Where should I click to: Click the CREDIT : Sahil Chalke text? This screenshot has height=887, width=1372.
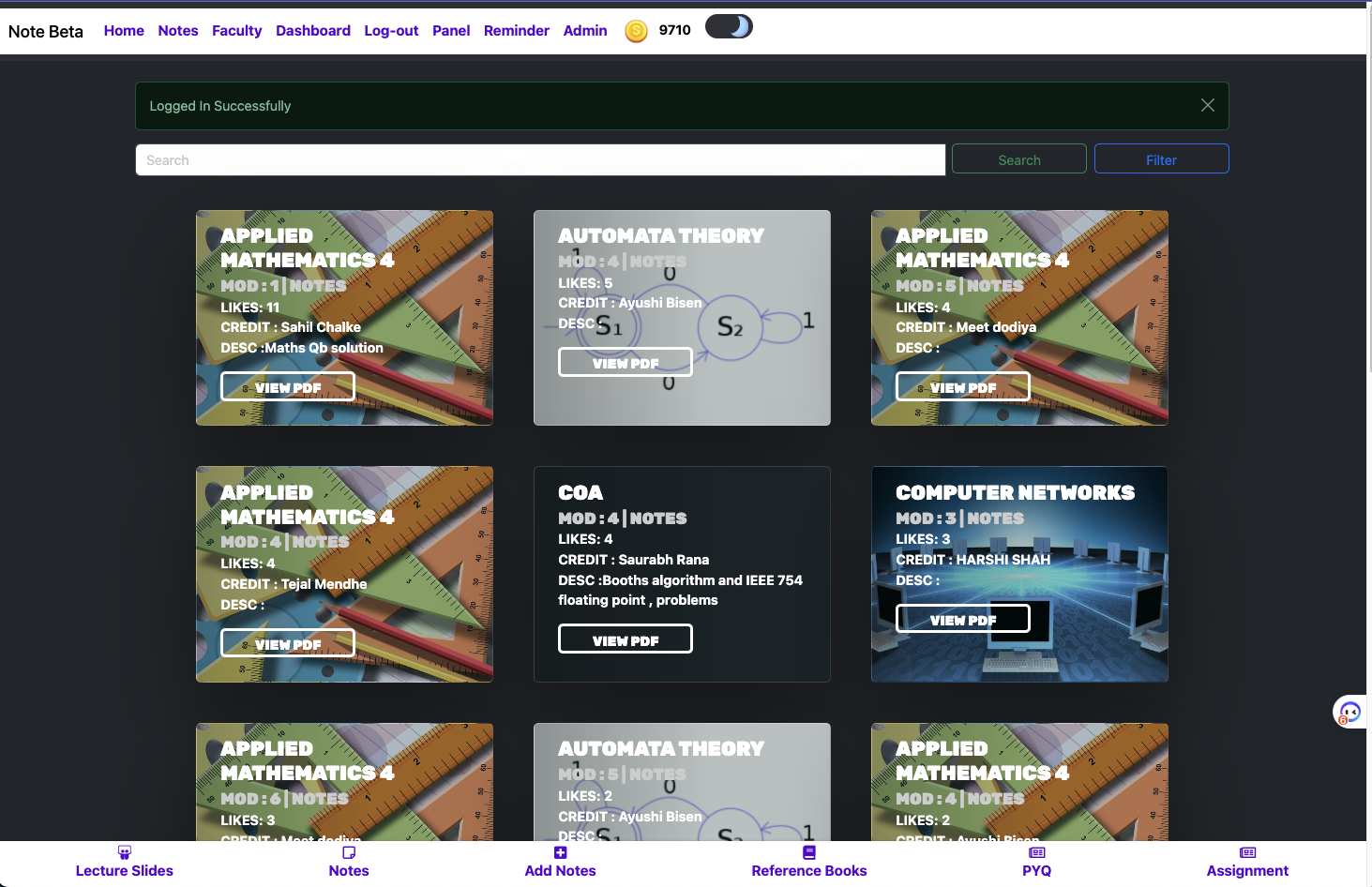click(291, 327)
